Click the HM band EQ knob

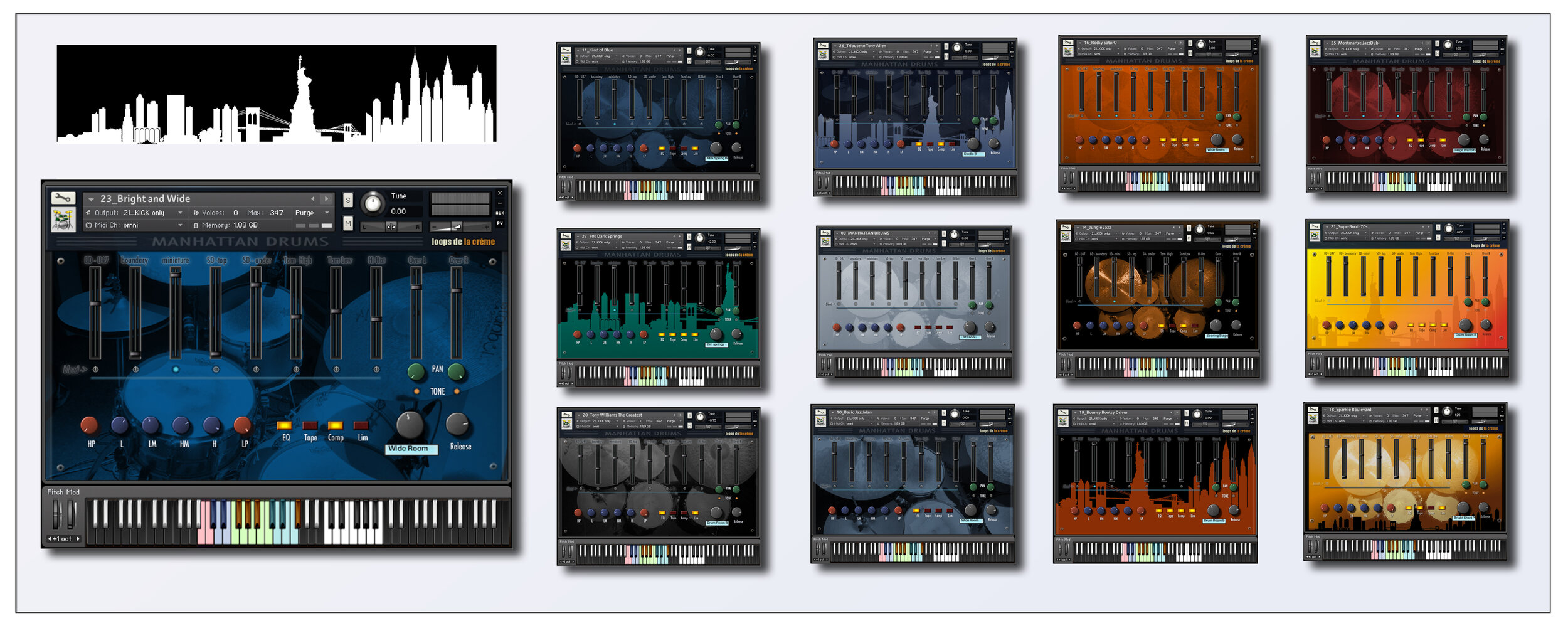click(x=181, y=425)
